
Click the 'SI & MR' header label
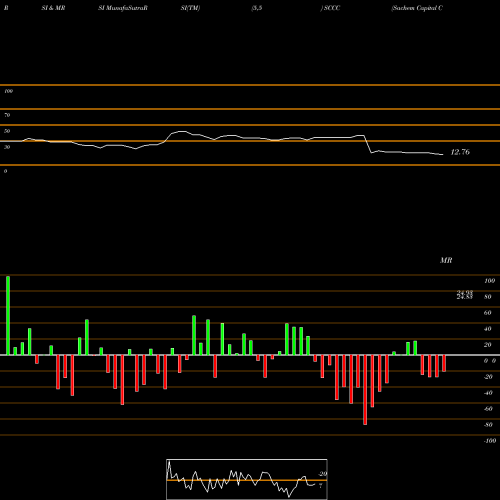(53, 8)
